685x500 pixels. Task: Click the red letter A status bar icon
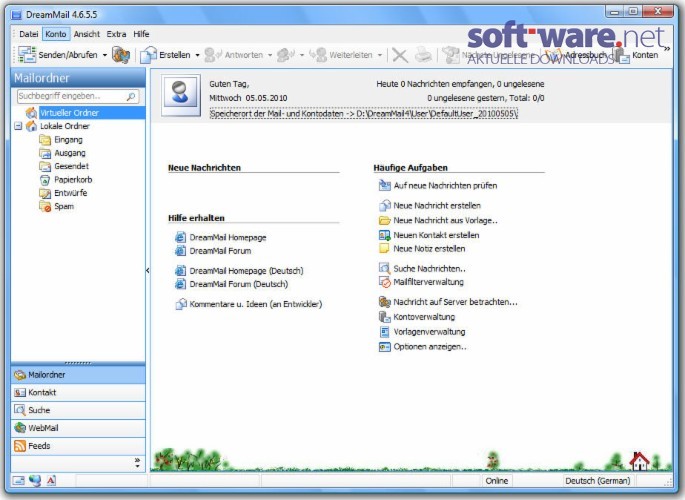click(51, 480)
